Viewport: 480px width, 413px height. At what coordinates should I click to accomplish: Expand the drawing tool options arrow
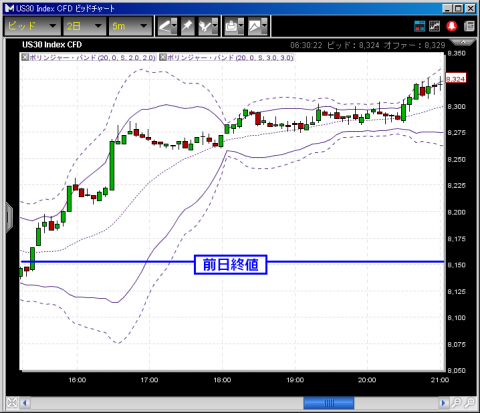click(x=174, y=26)
